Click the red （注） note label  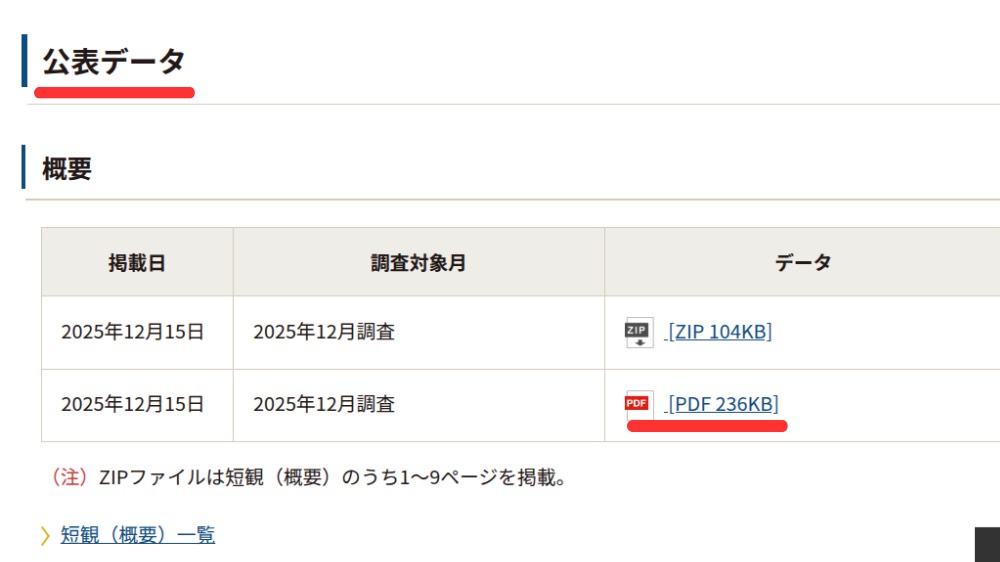click(x=69, y=478)
